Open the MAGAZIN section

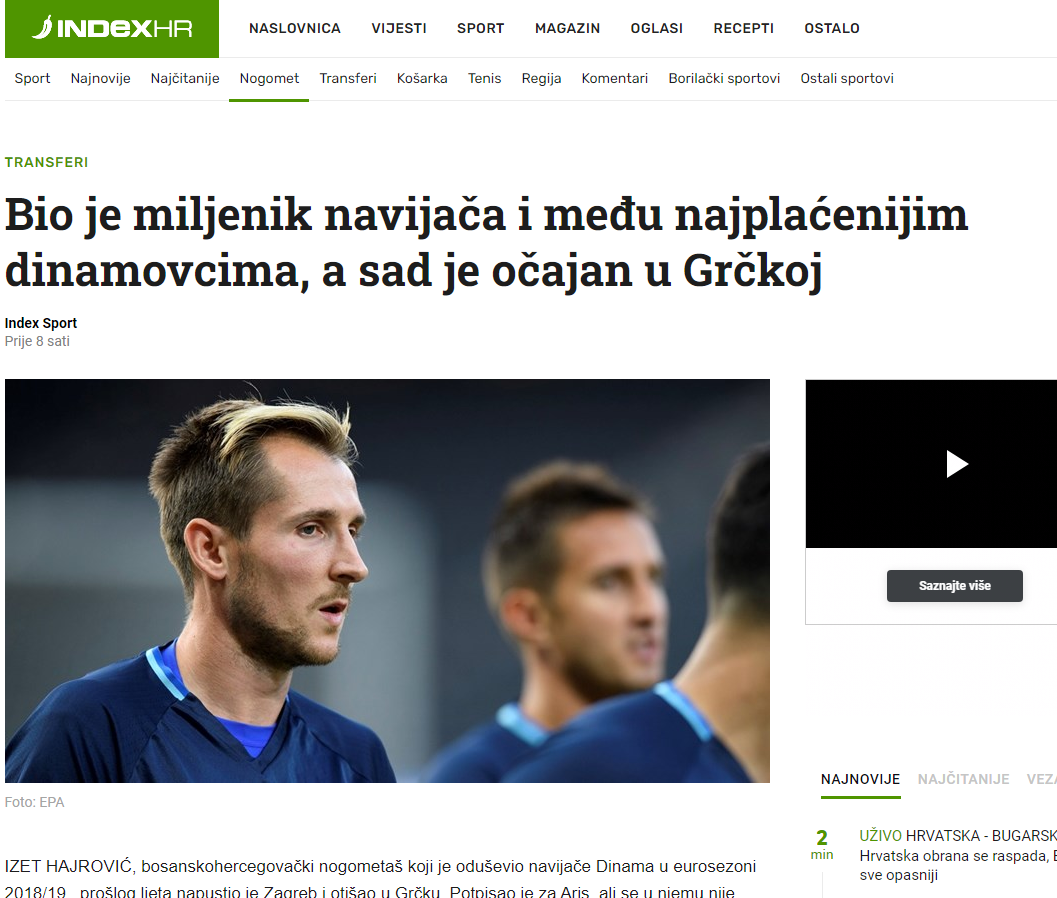tap(567, 28)
